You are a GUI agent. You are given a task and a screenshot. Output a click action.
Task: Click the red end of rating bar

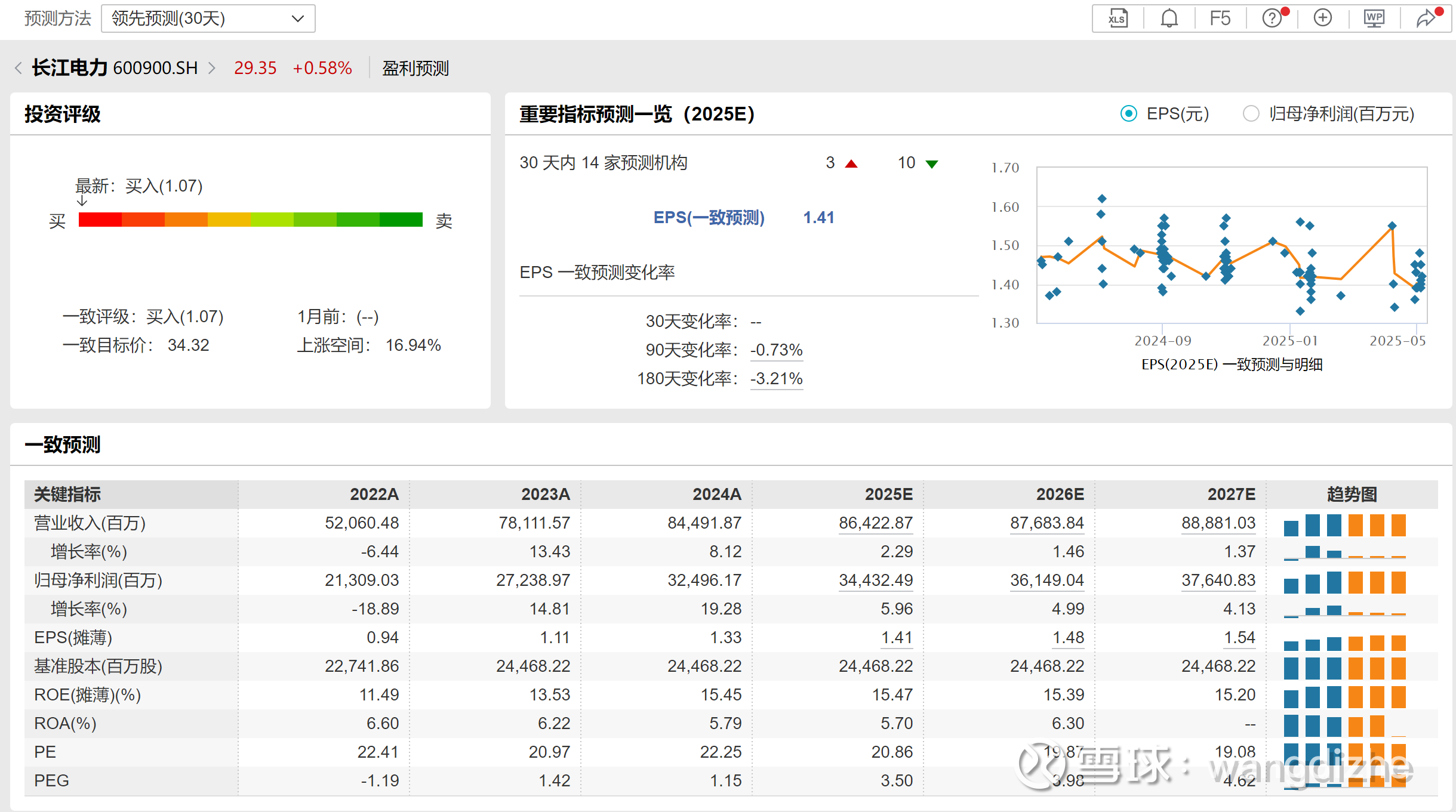100,220
